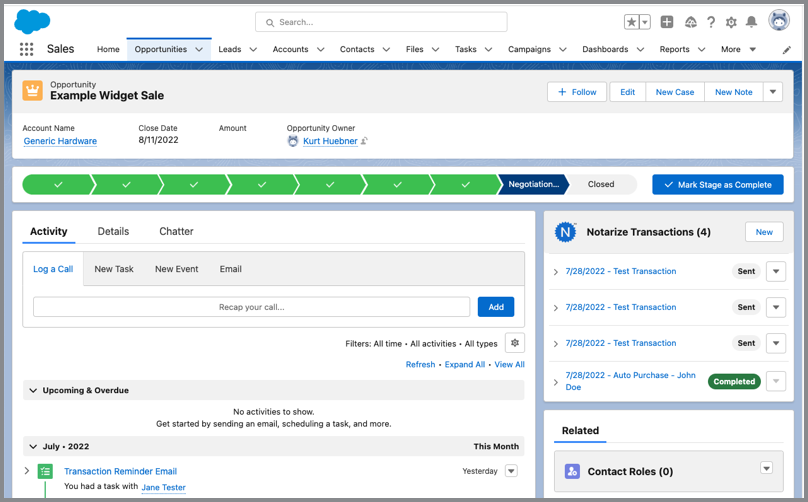Select the Email activity tab

[x=230, y=269]
